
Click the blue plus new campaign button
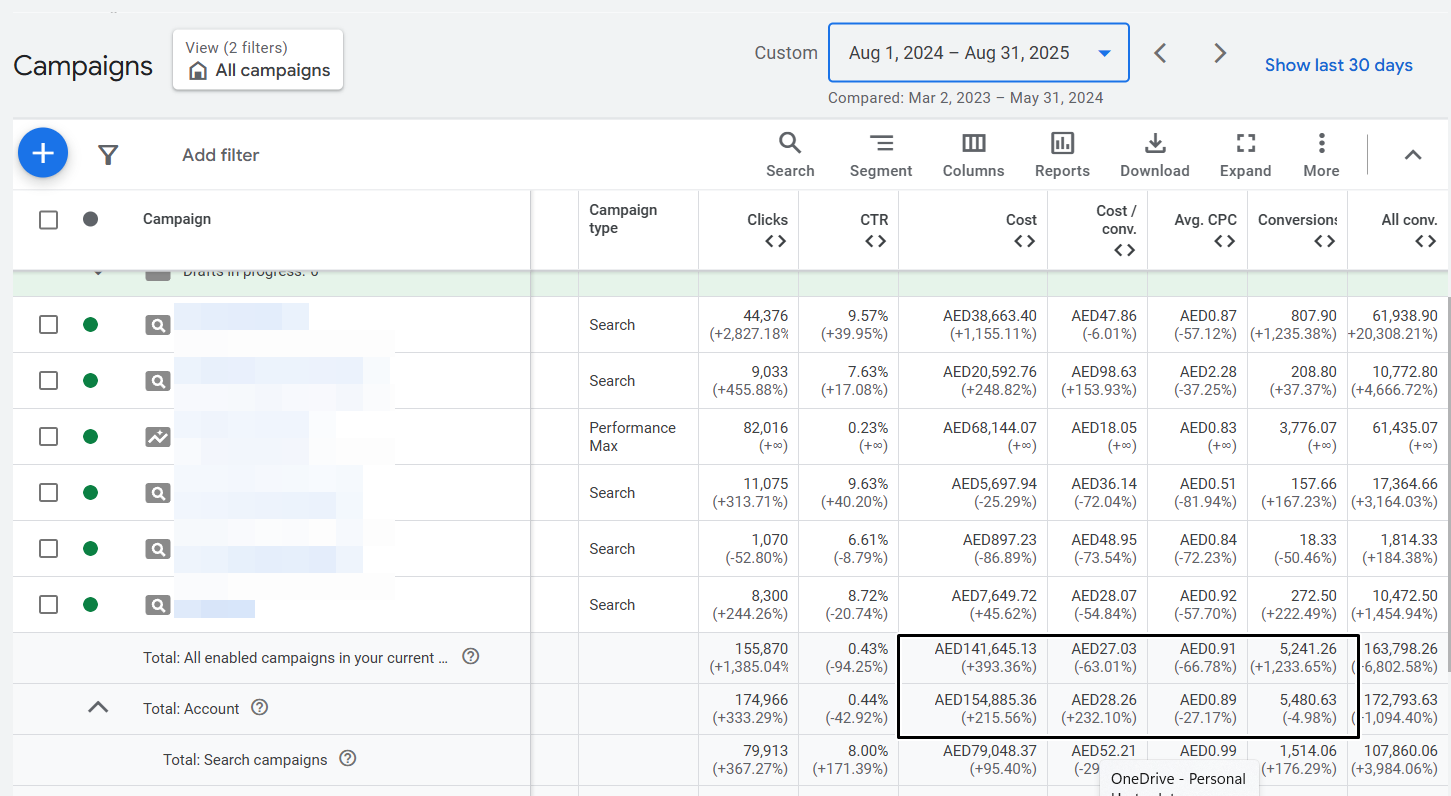[x=43, y=154]
